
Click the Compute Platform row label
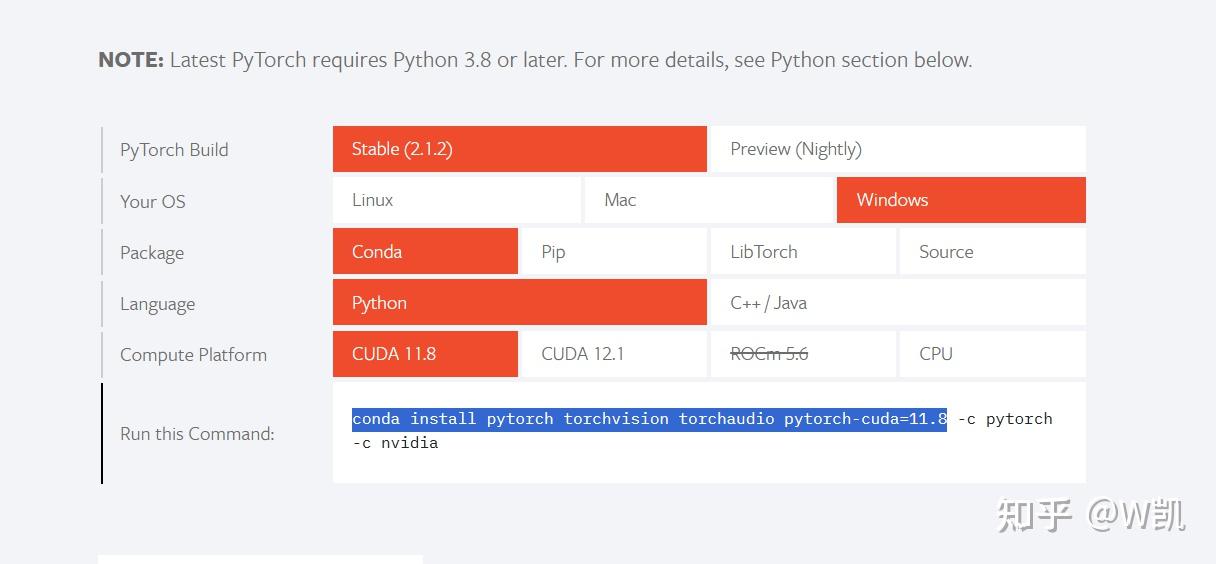tap(193, 355)
